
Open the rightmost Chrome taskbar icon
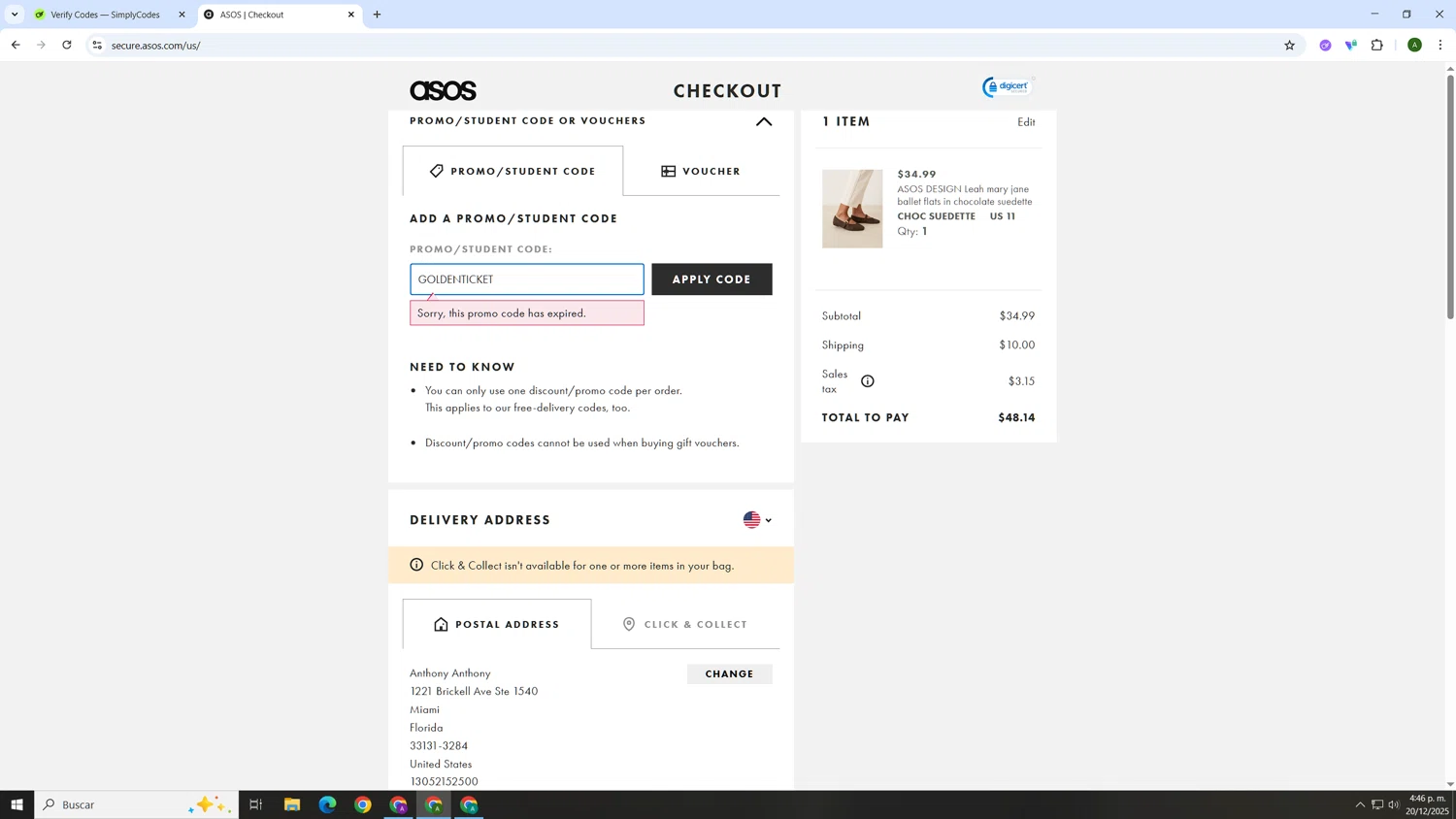click(x=469, y=804)
